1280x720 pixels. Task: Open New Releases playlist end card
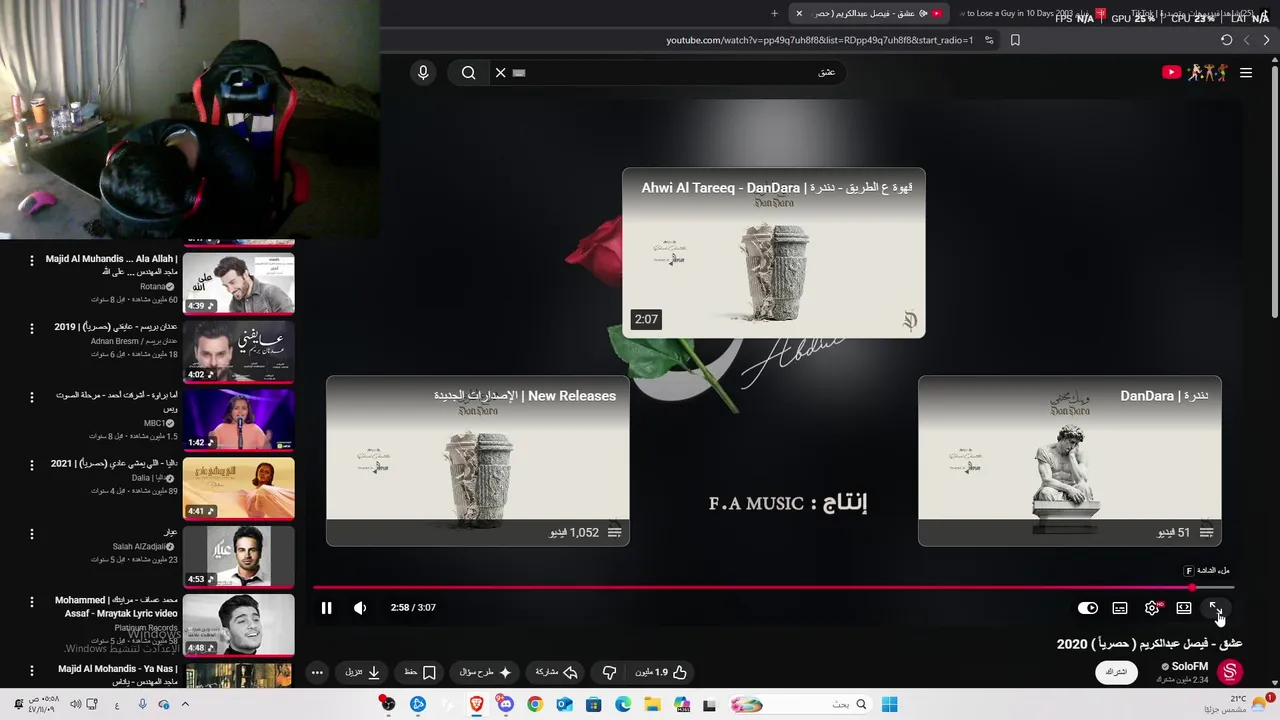pyautogui.click(x=478, y=461)
